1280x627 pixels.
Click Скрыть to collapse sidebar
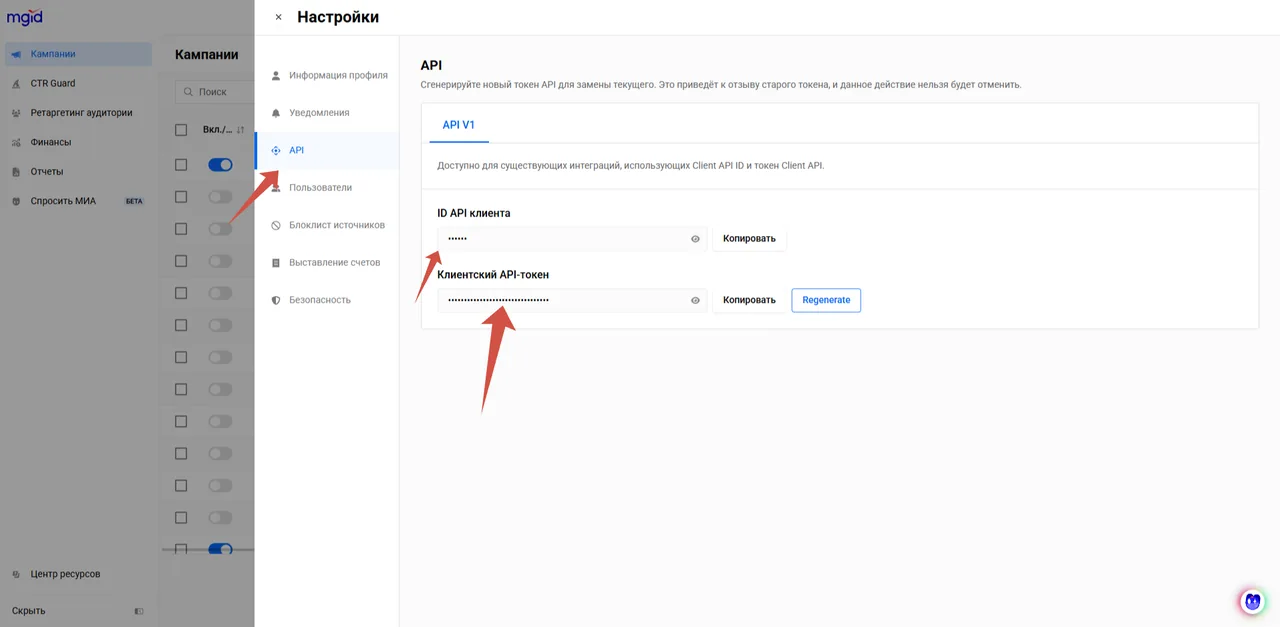(x=28, y=611)
